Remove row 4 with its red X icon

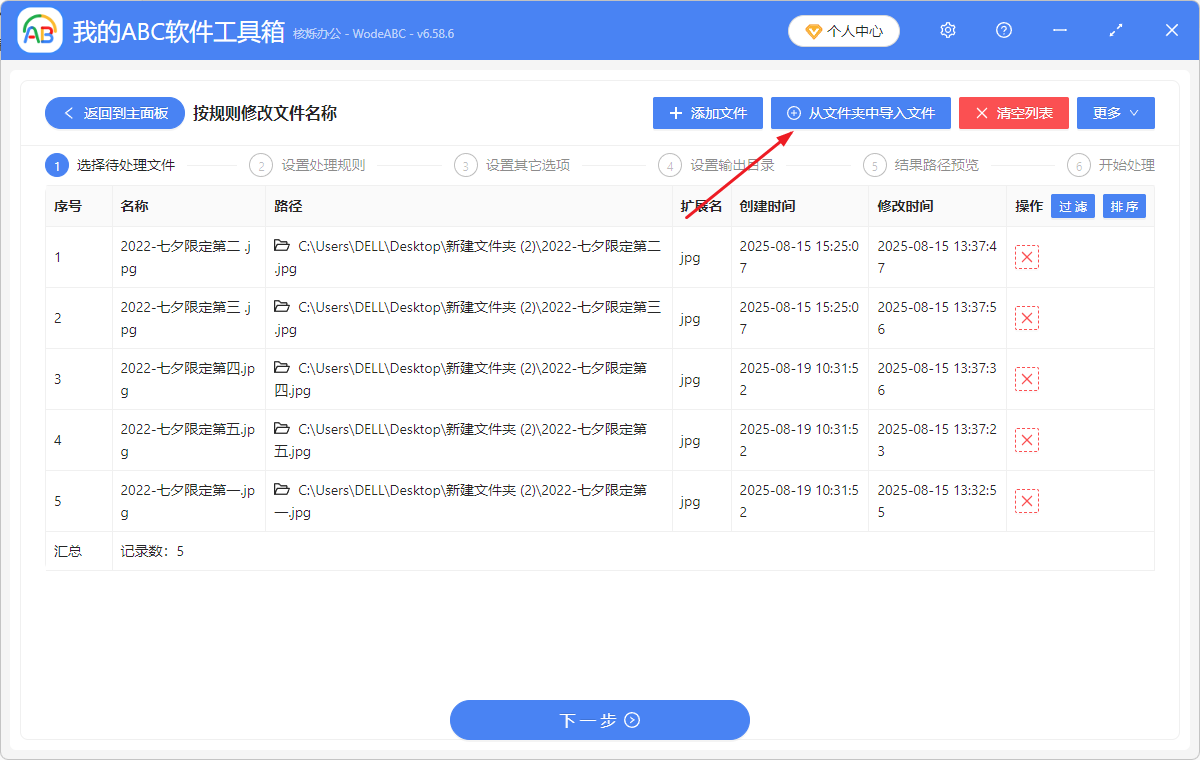(x=1026, y=439)
